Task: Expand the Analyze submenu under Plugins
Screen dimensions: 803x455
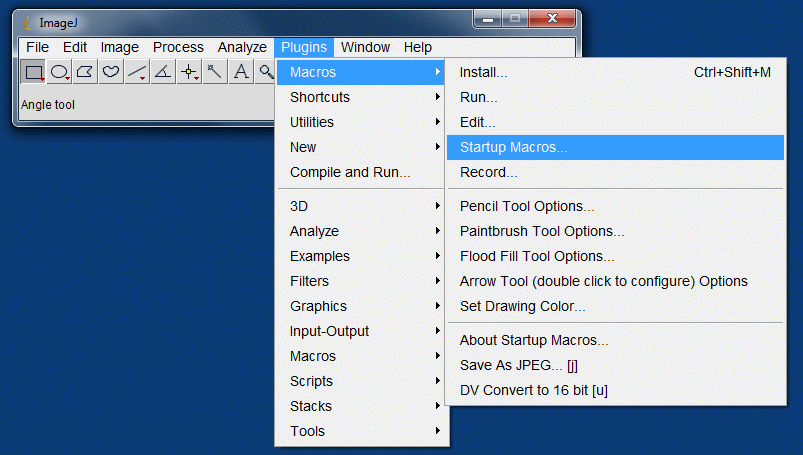Action: click(361, 231)
